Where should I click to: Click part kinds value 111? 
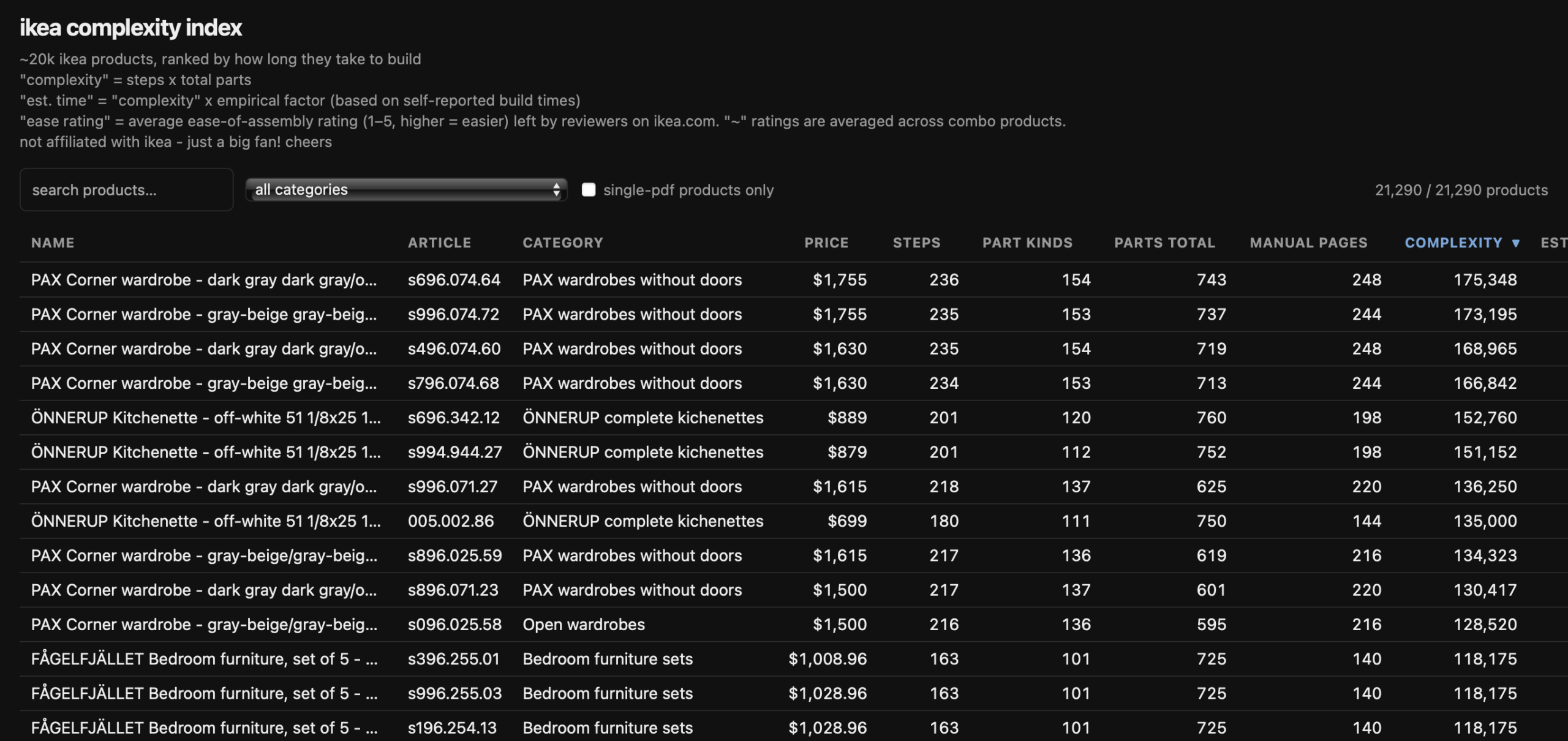point(1076,521)
